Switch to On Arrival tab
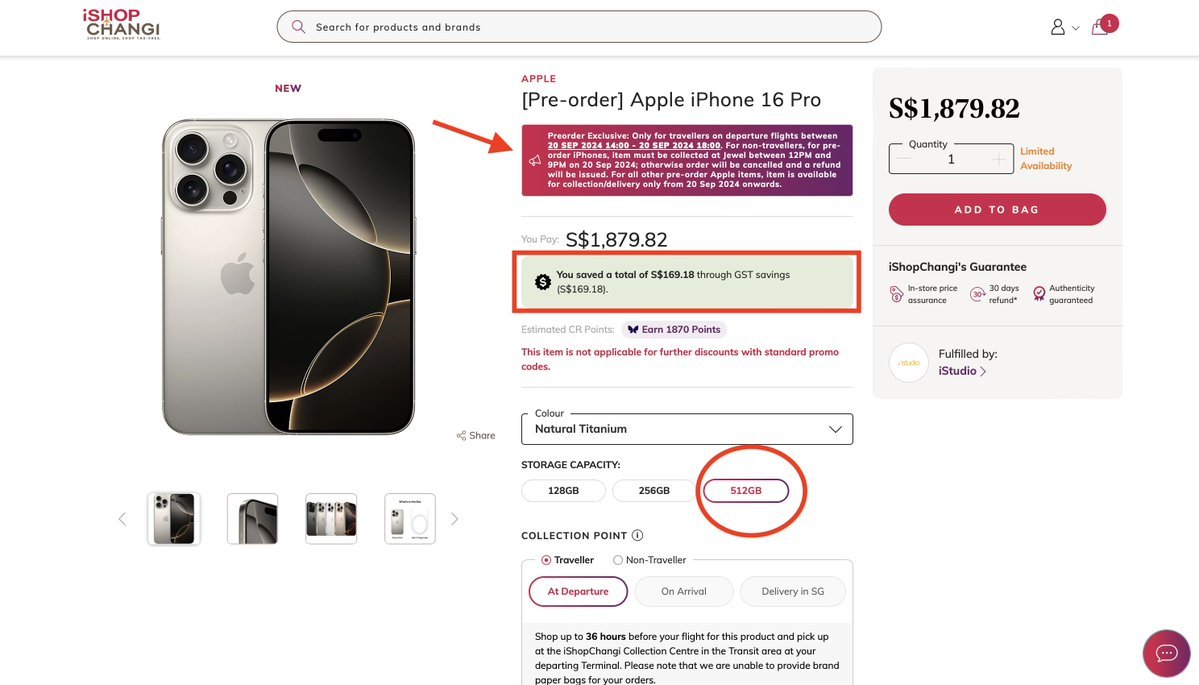 pos(683,592)
